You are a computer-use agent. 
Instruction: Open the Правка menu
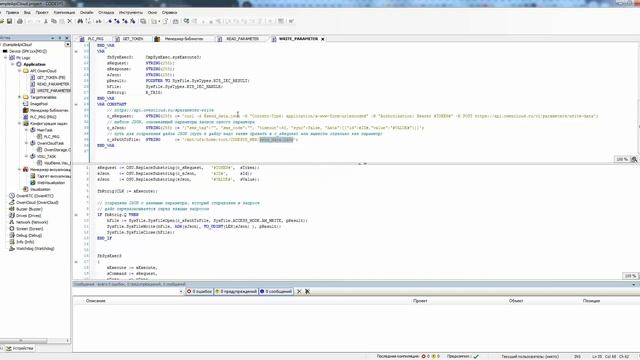click(12, 13)
